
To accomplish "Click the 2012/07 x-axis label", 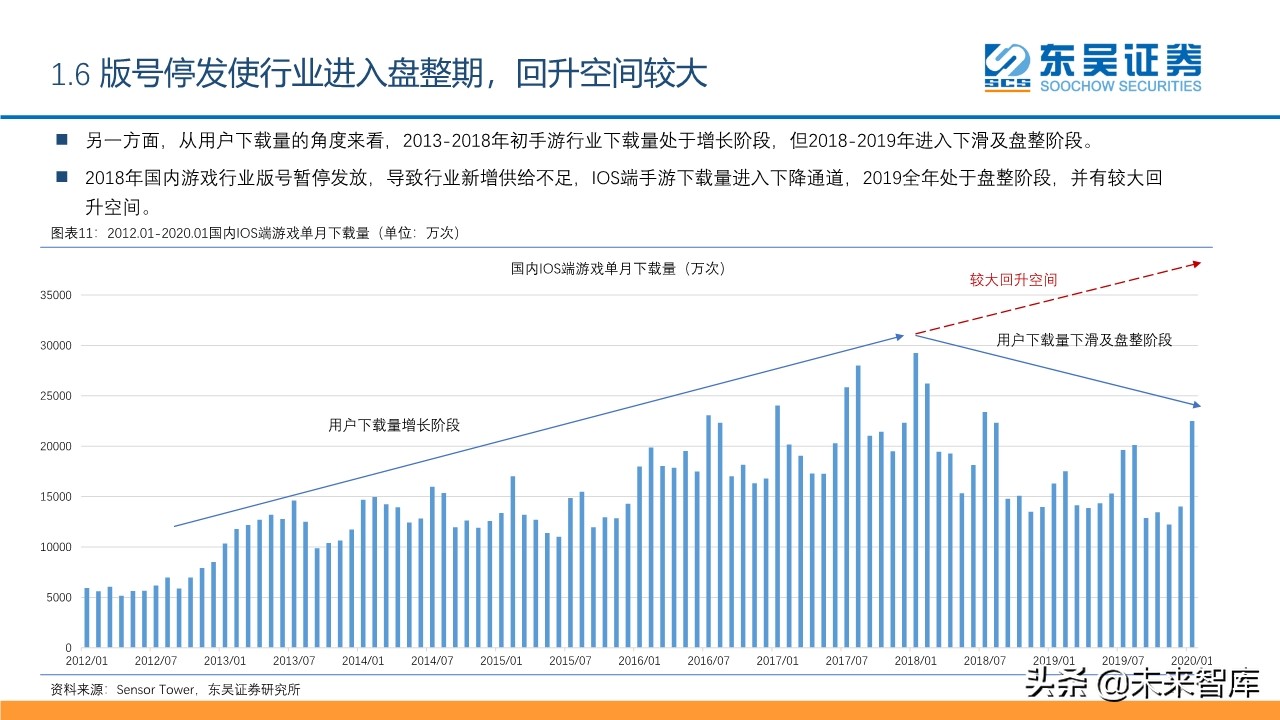I will click(156, 661).
